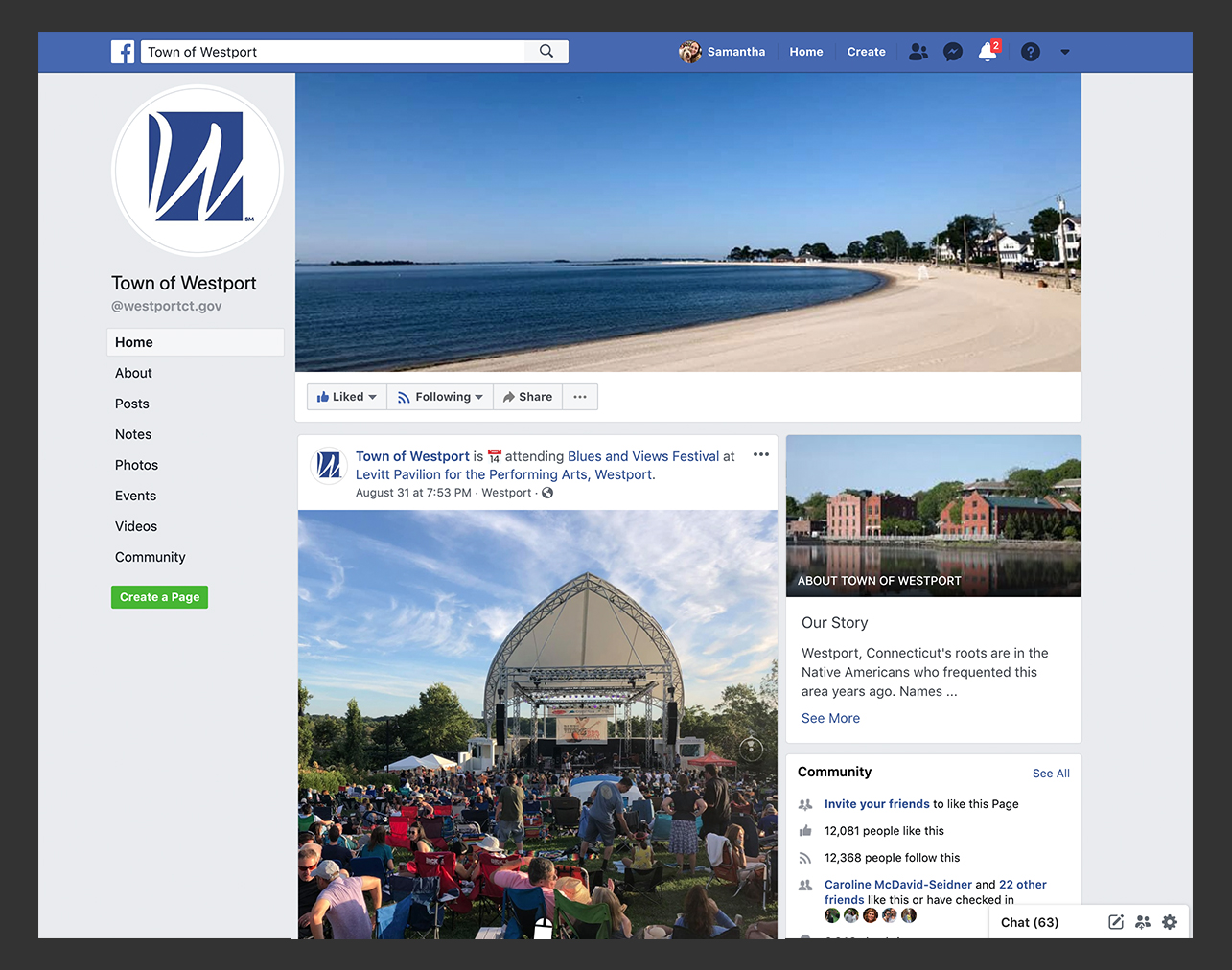Open page more options ellipsis button
This screenshot has height=970, width=1232.
tap(580, 397)
